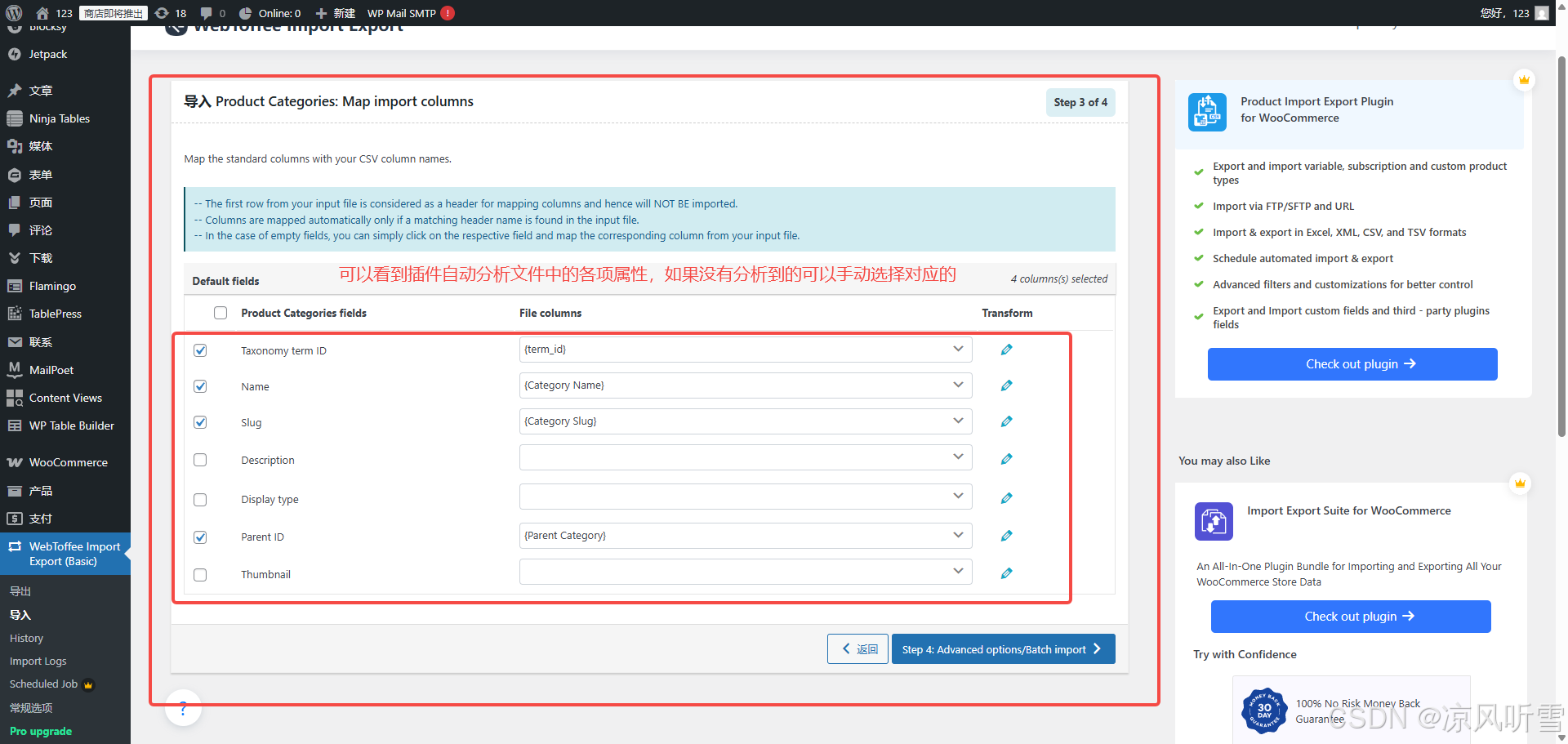Screen dimensions: 1568x744
Task: Check the Description field checkbox
Action: pyautogui.click(x=200, y=460)
